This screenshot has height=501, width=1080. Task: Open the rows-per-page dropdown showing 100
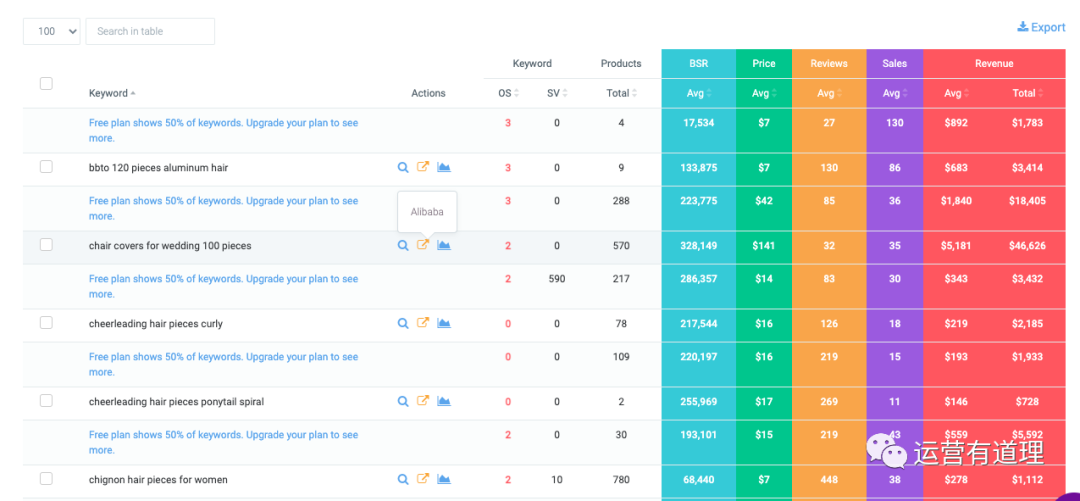tap(51, 31)
